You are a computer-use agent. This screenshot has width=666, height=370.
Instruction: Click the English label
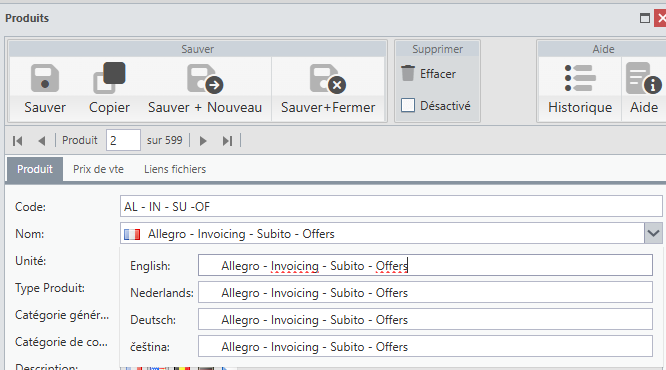(x=150, y=266)
